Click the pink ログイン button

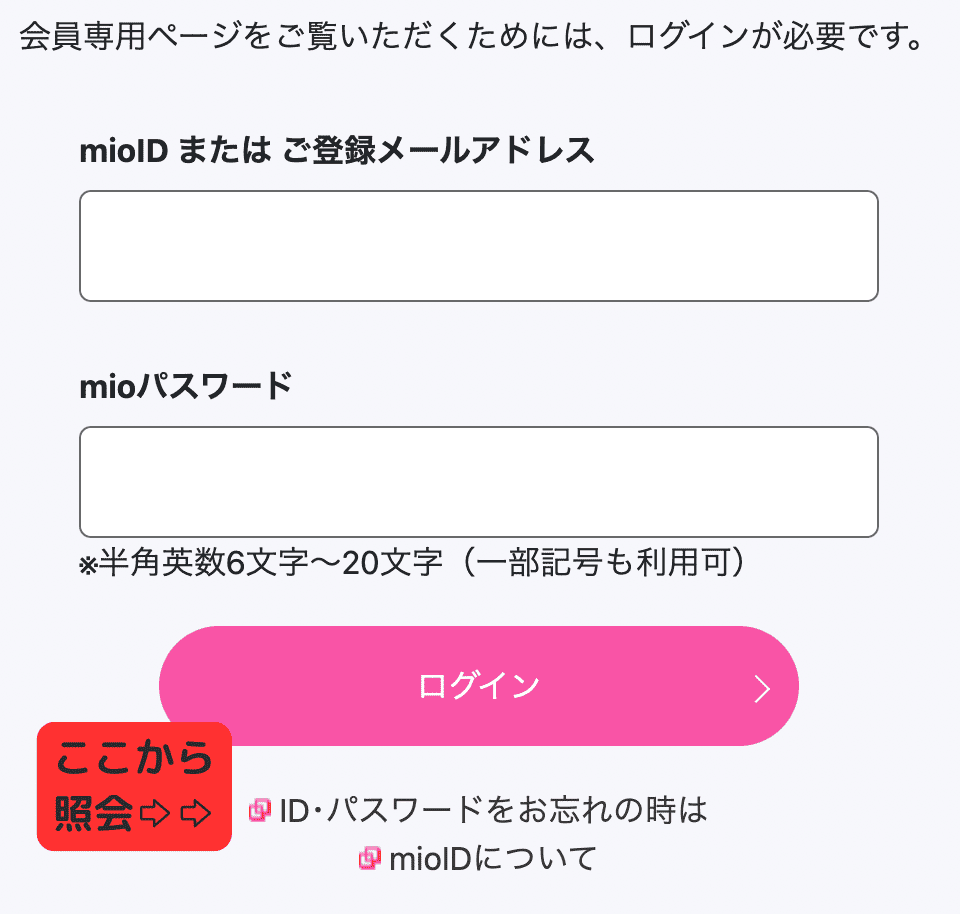(479, 686)
